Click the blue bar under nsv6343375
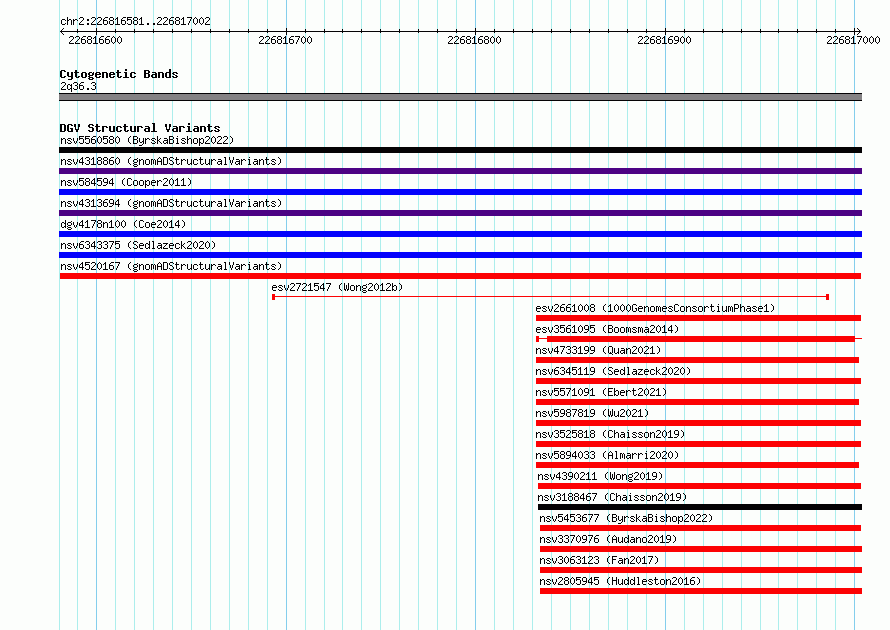The image size is (890, 630). click(460, 255)
